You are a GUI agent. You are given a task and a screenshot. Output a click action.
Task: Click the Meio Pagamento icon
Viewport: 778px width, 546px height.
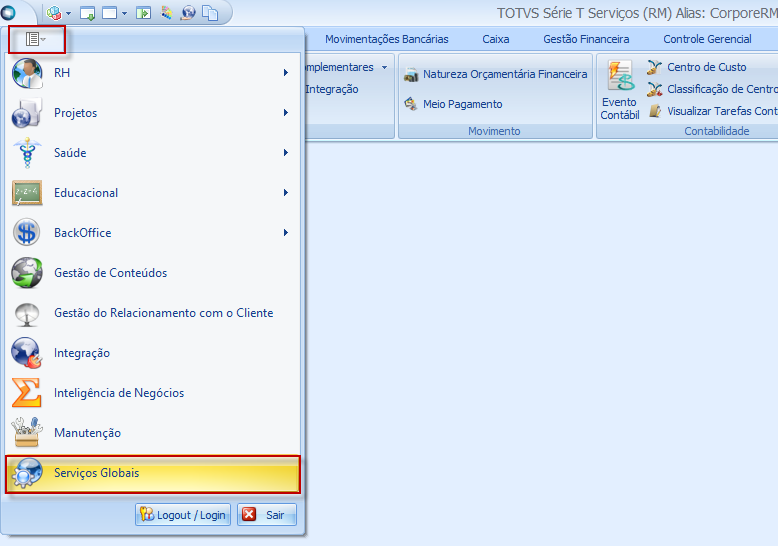pos(411,104)
